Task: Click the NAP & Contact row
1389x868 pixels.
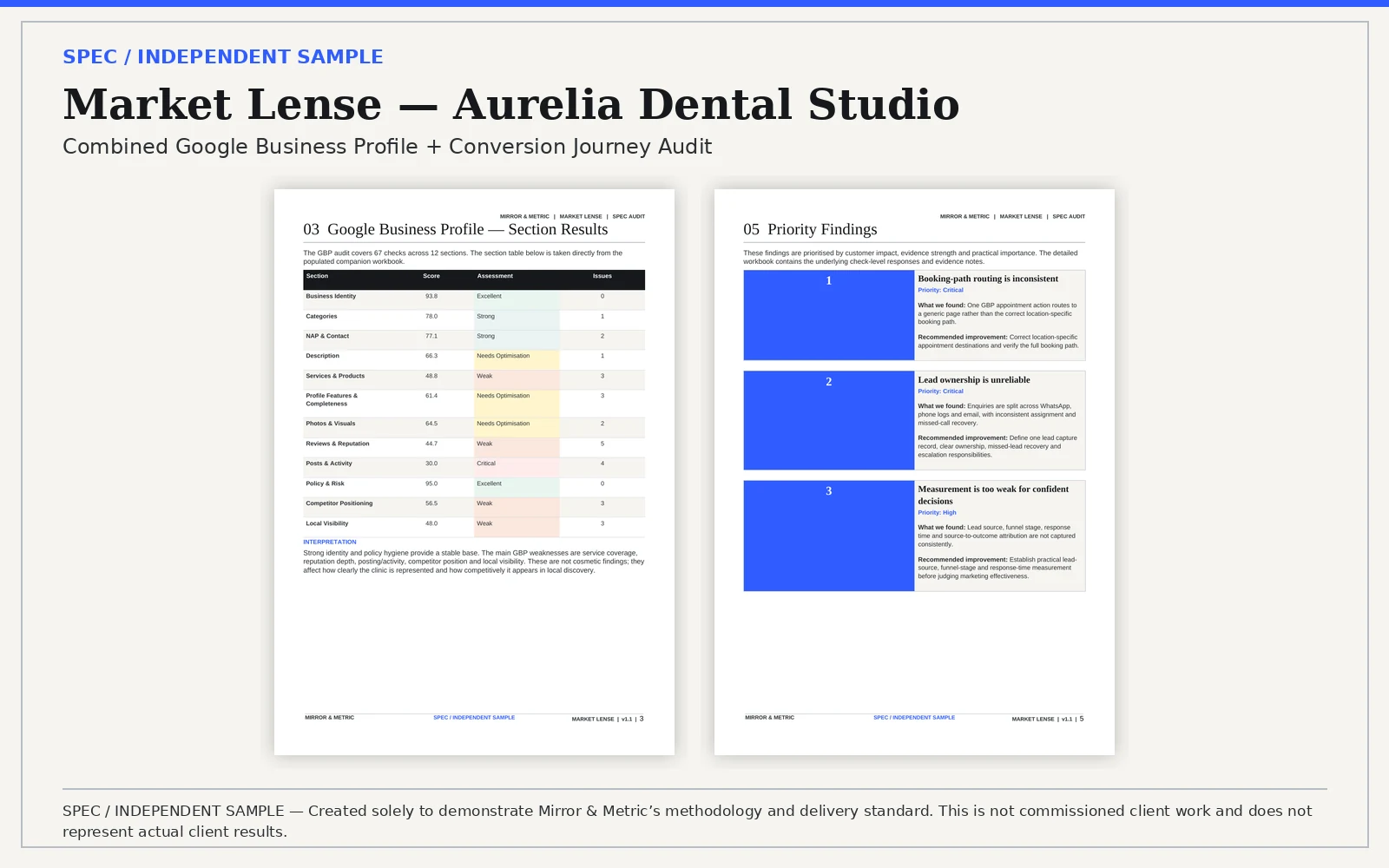Action: (474, 339)
